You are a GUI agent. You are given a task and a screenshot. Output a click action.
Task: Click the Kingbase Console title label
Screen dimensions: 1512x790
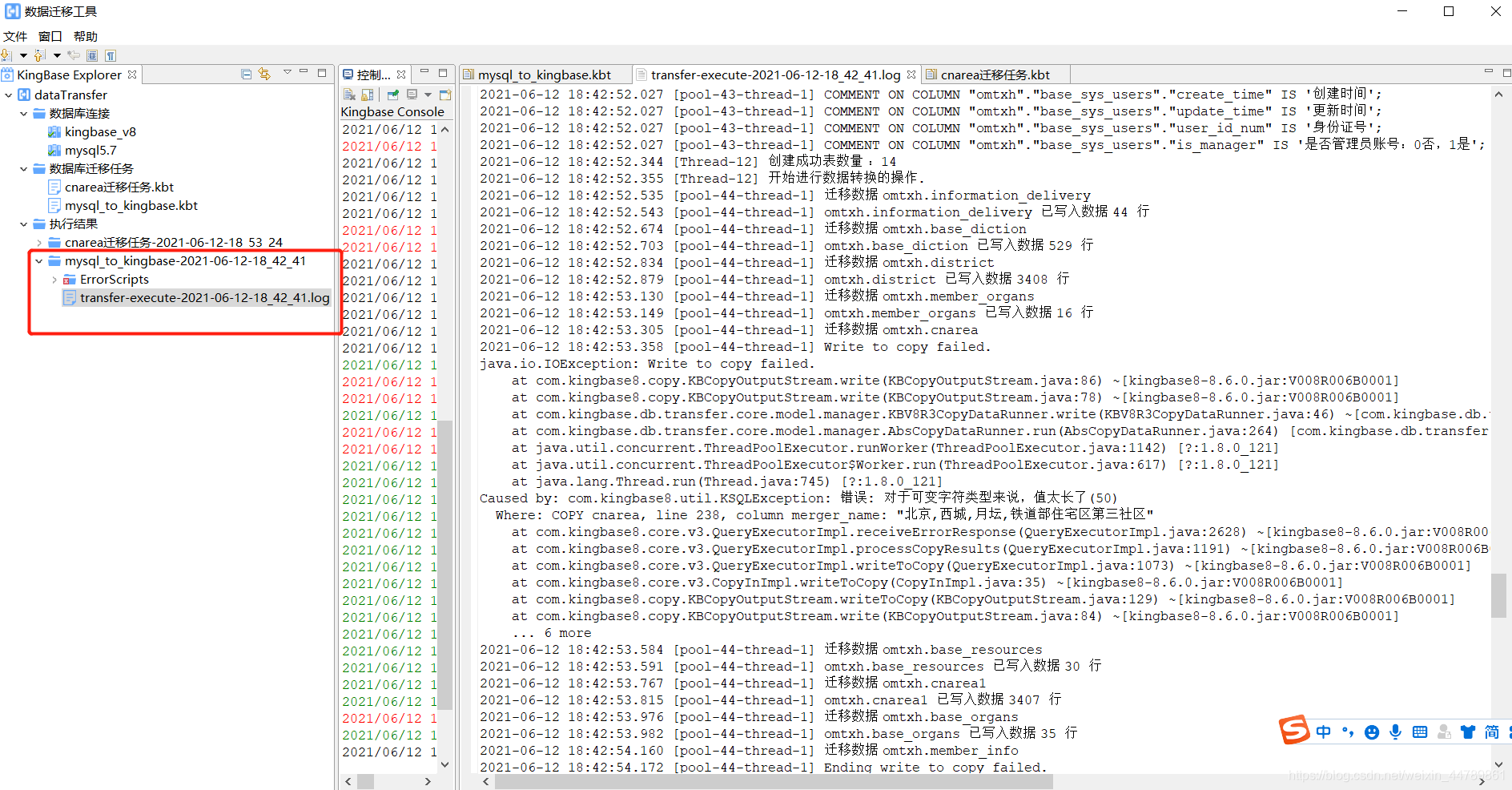tap(392, 112)
